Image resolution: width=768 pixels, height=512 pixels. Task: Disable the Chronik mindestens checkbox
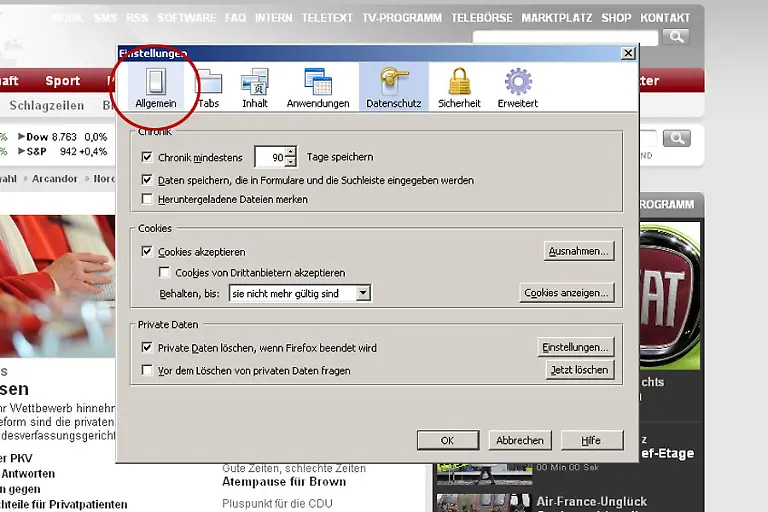pyautogui.click(x=147, y=157)
